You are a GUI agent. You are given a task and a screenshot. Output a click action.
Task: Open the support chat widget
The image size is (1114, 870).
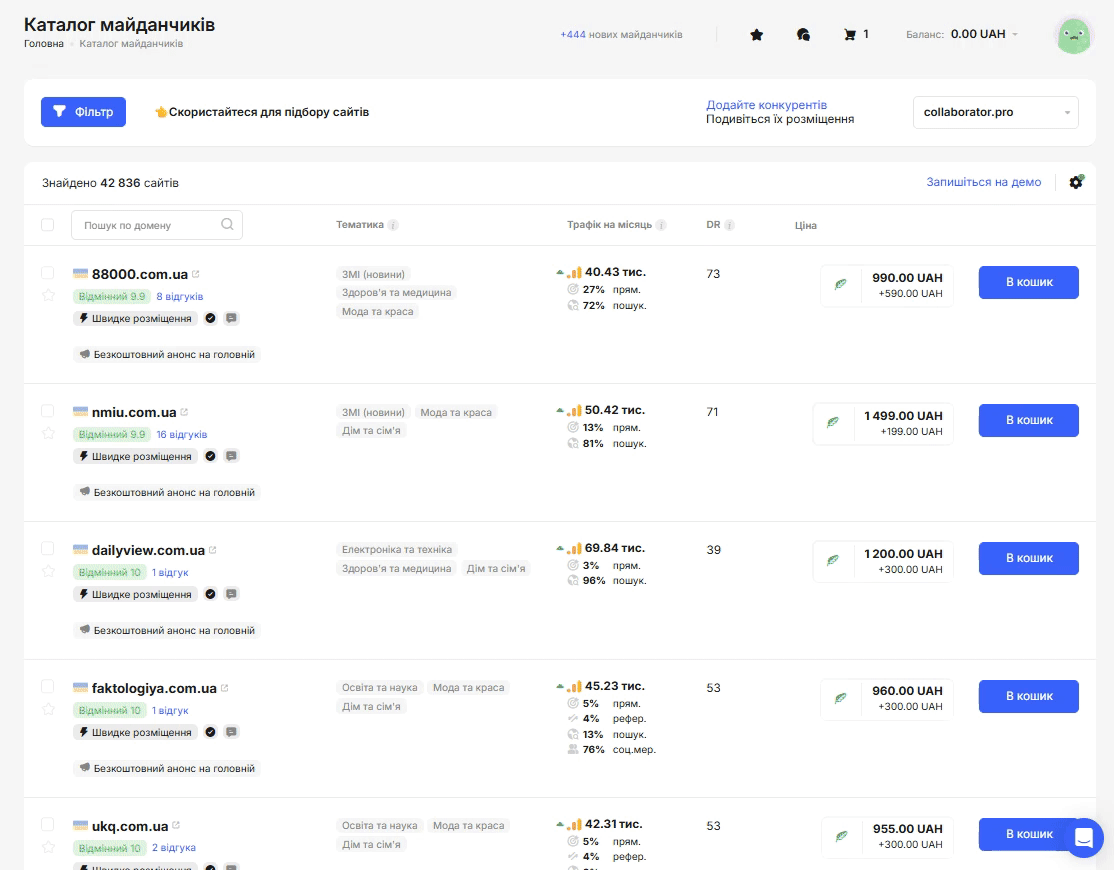1083,837
